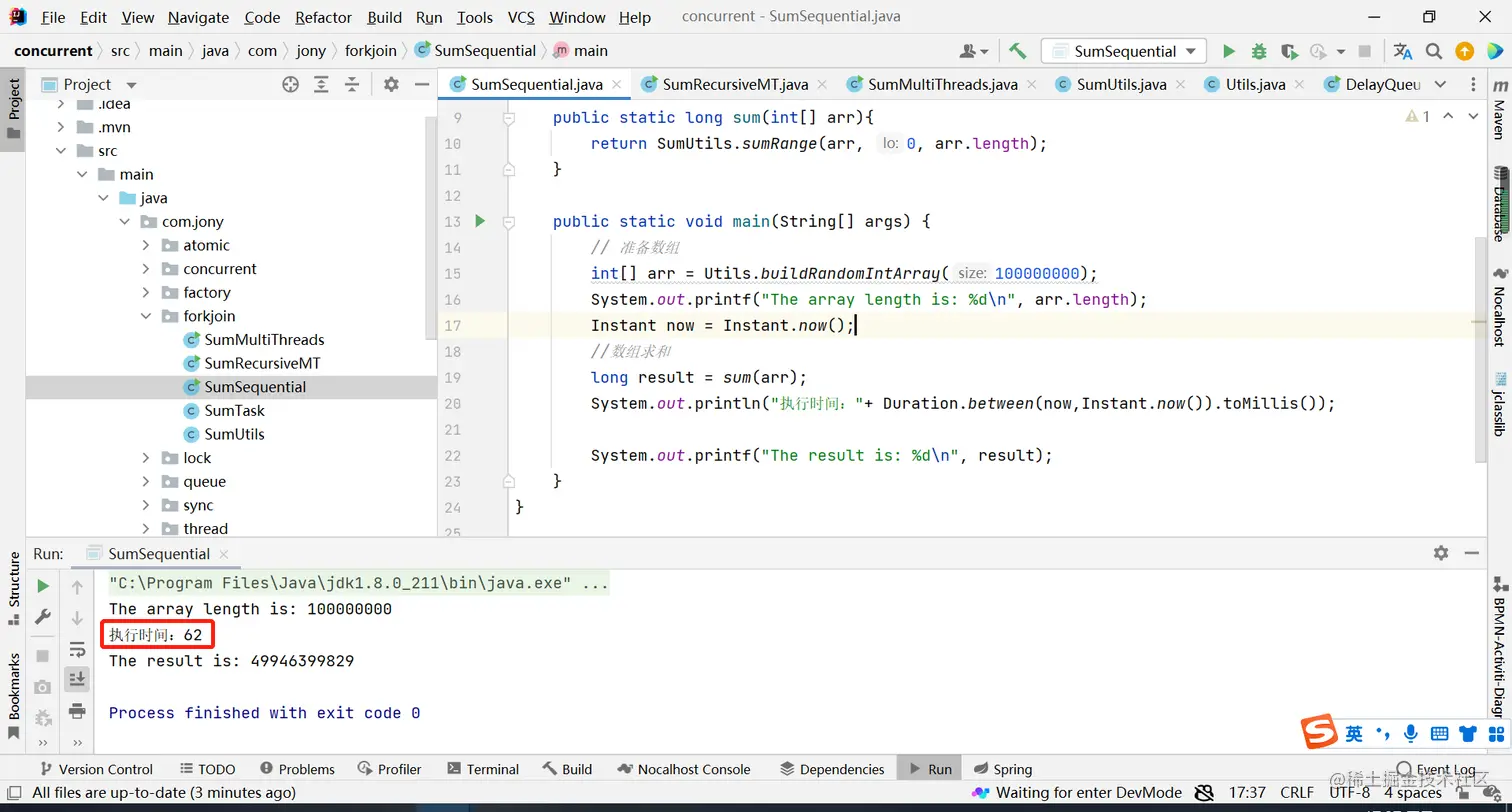
Task: Expand all in the Project panel toolbar
Action: [x=322, y=85]
